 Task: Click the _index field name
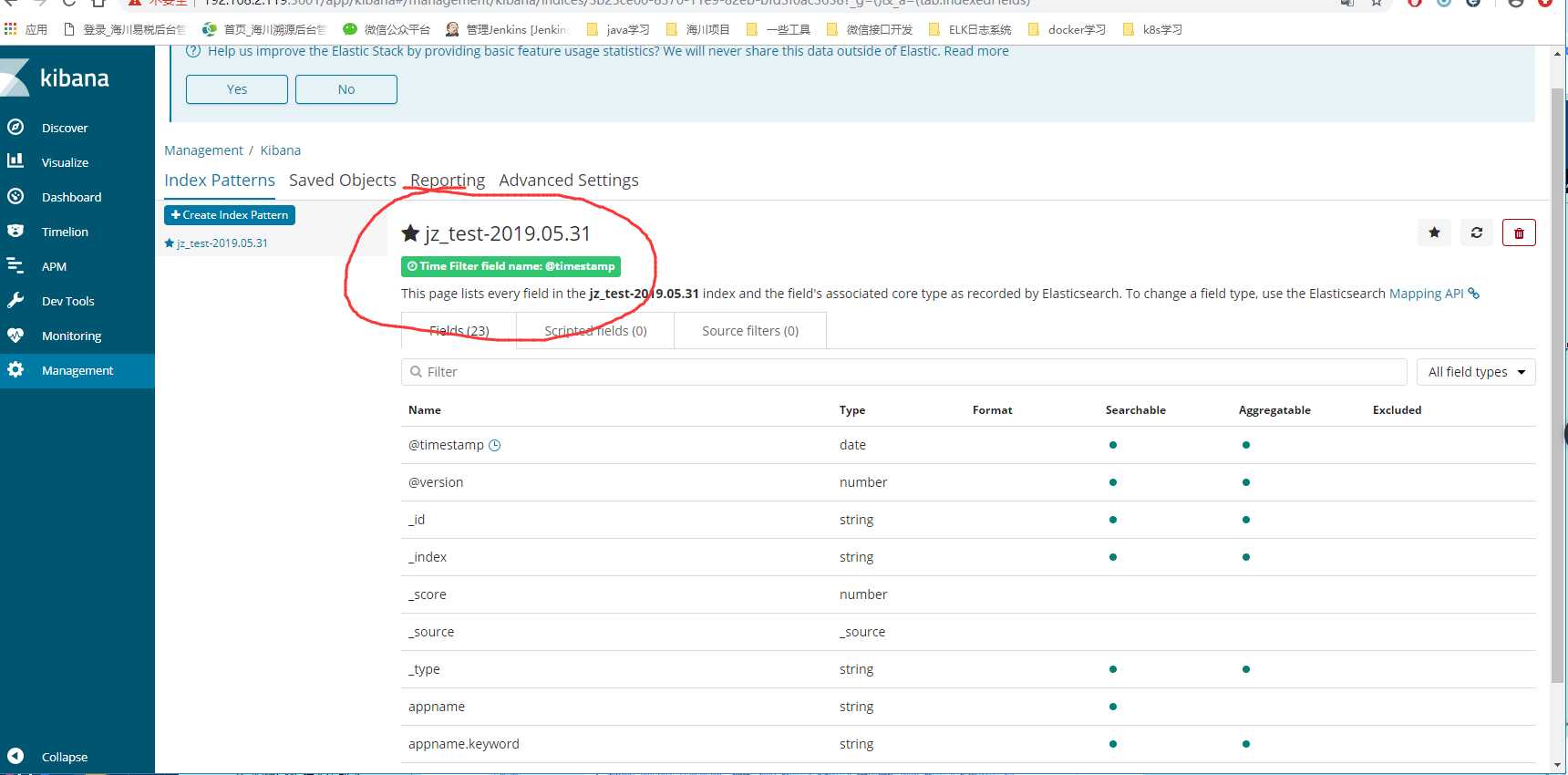[428, 557]
